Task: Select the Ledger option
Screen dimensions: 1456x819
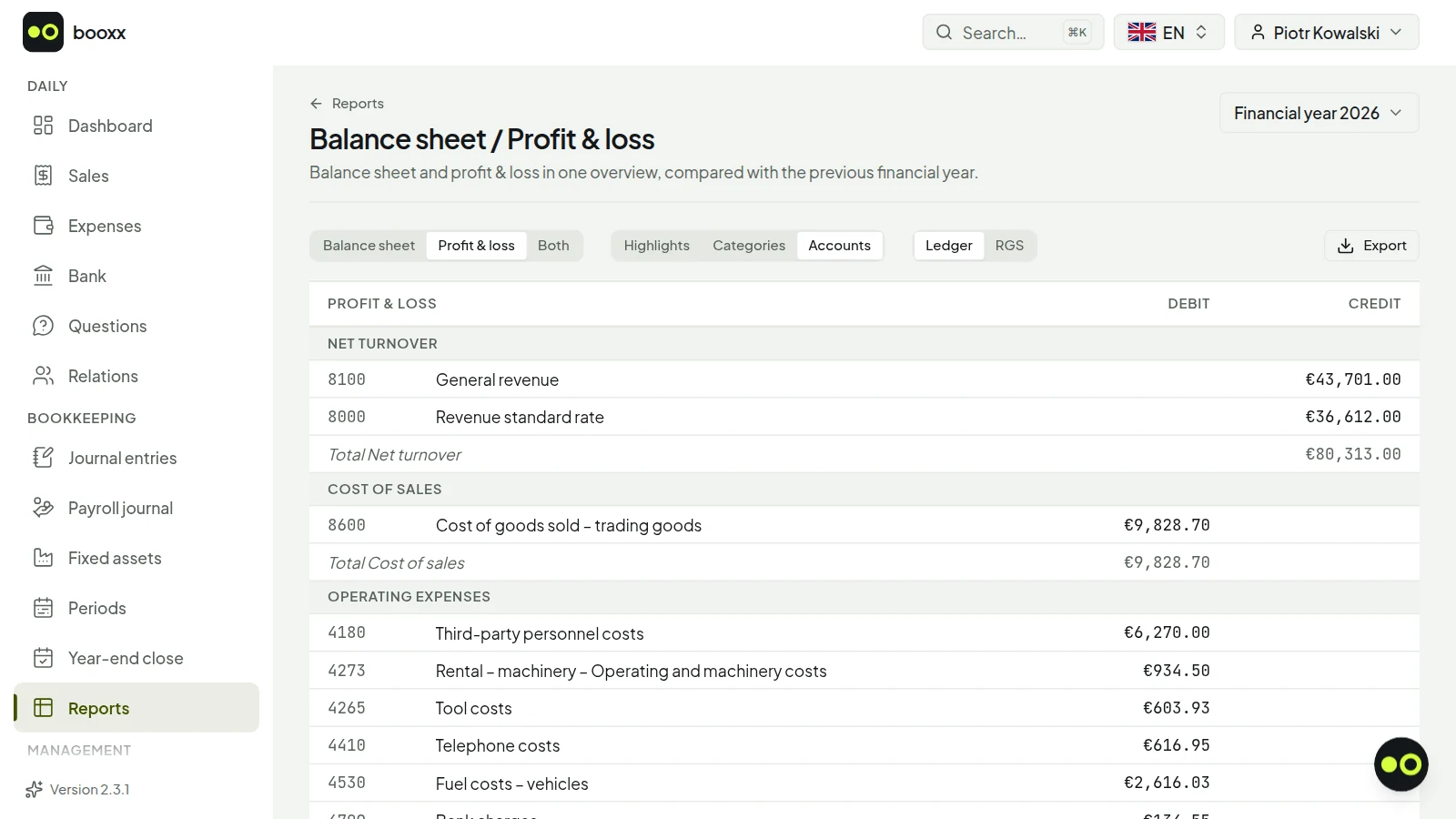Action: (949, 246)
